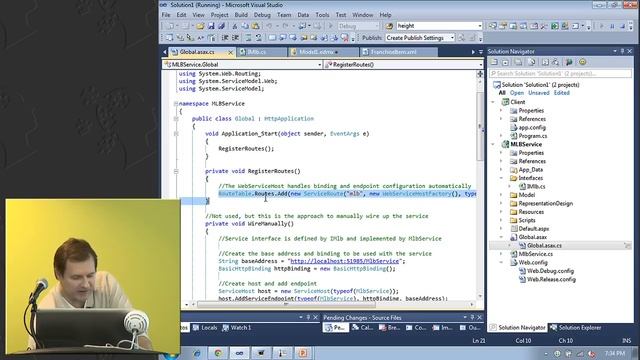Image resolution: width=640 pixels, height=360 pixels.
Task: Click the Search Solution input field
Action: point(560,73)
